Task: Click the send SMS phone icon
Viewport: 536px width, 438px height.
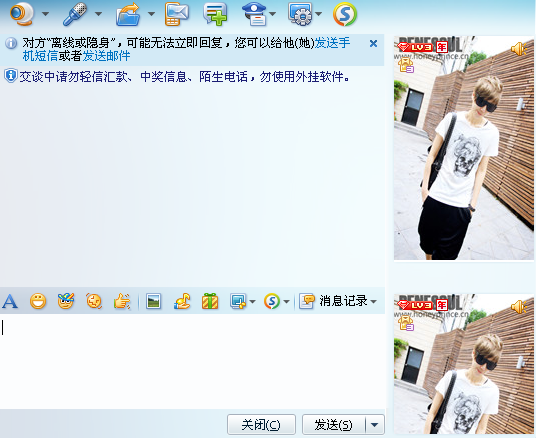Action: [x=176, y=14]
